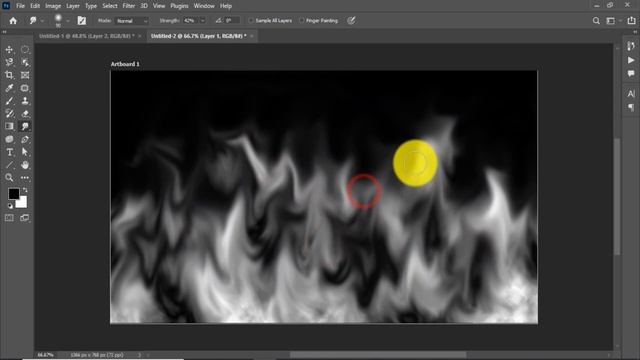Select the Horizontal Type tool
Viewport: 640px width, 360px height.
[x=9, y=152]
